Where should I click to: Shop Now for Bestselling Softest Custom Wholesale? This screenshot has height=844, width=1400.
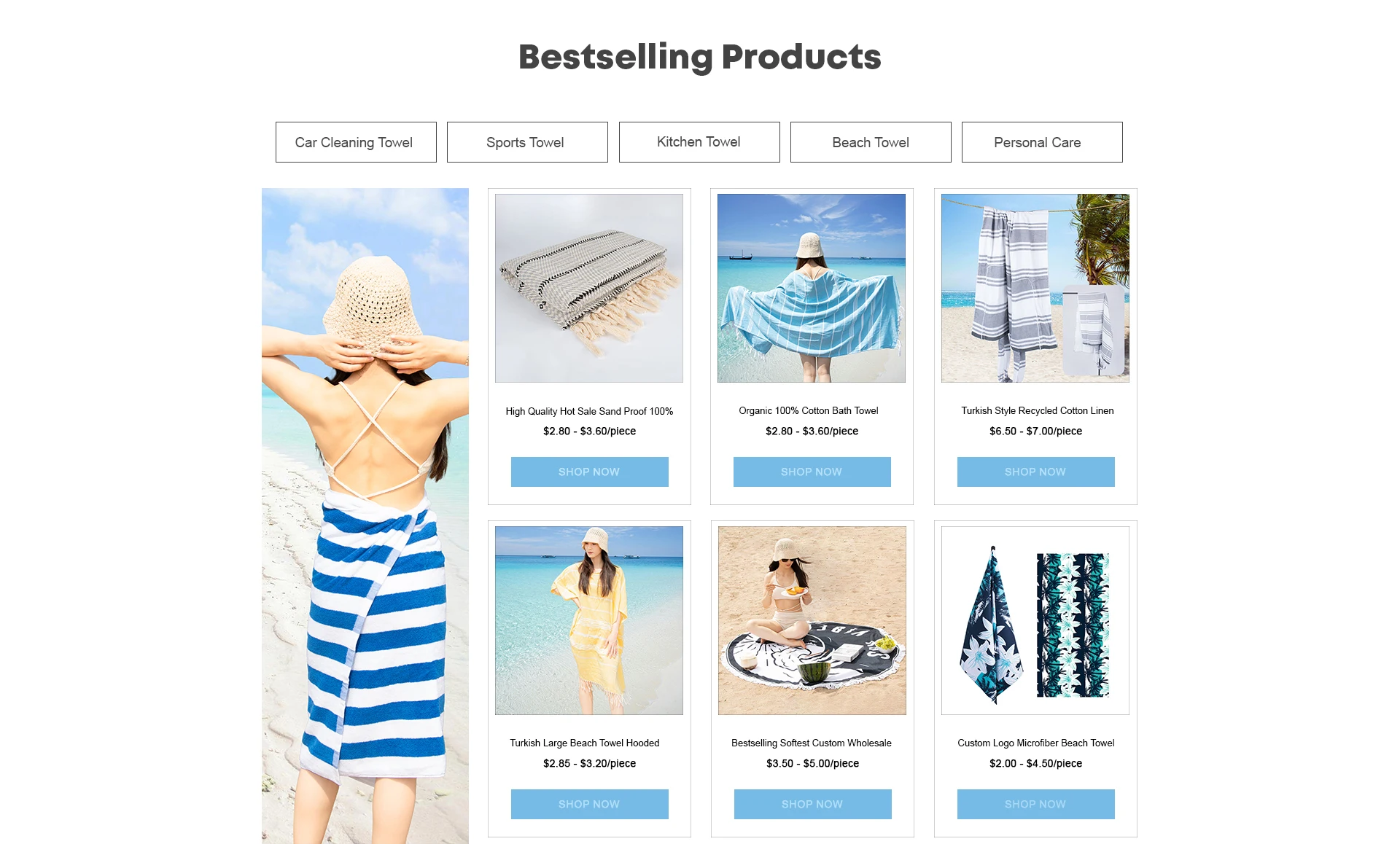click(813, 804)
